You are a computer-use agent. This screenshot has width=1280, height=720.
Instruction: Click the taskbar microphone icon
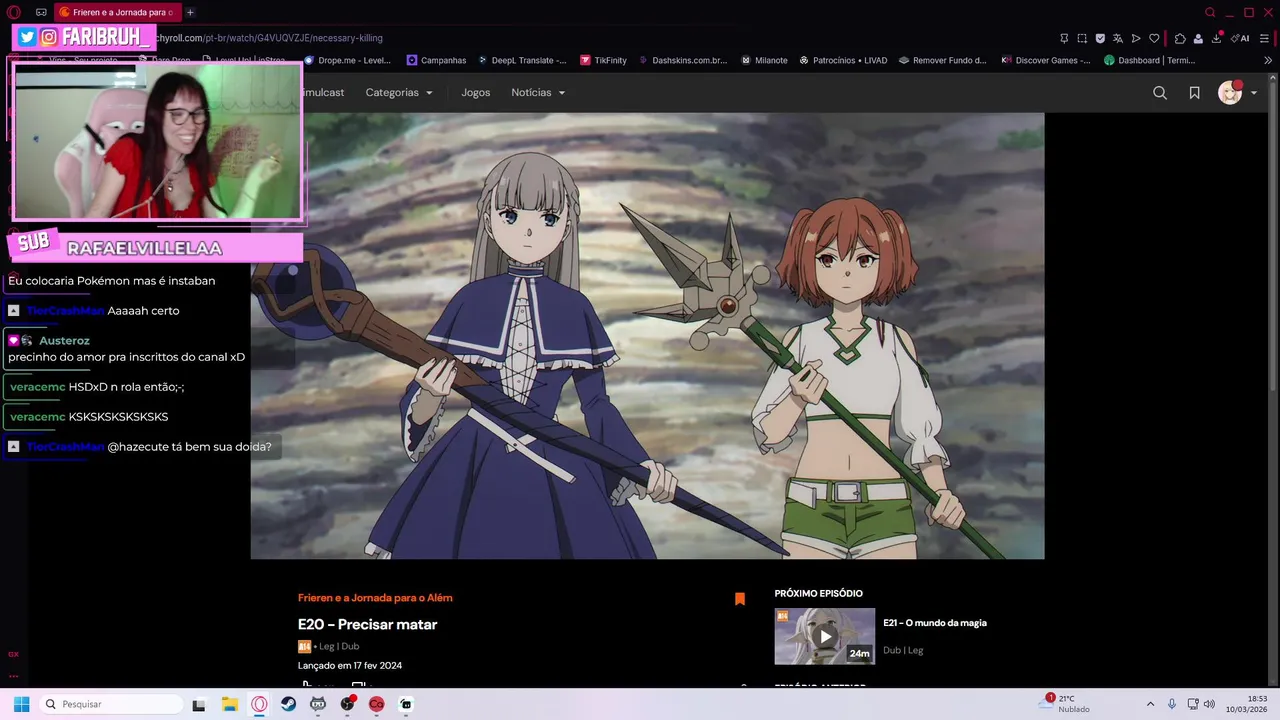point(1172,704)
